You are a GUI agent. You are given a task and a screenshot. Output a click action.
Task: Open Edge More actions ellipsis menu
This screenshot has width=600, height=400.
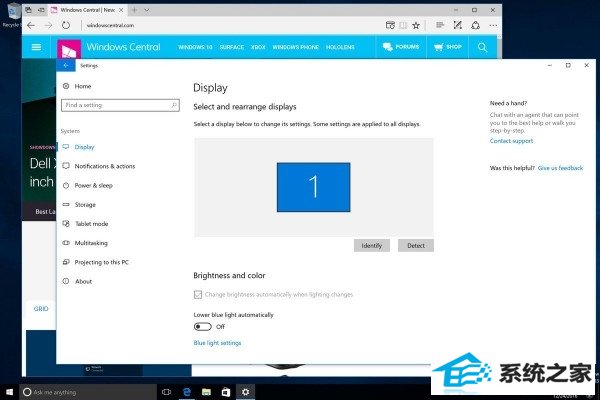(x=493, y=25)
